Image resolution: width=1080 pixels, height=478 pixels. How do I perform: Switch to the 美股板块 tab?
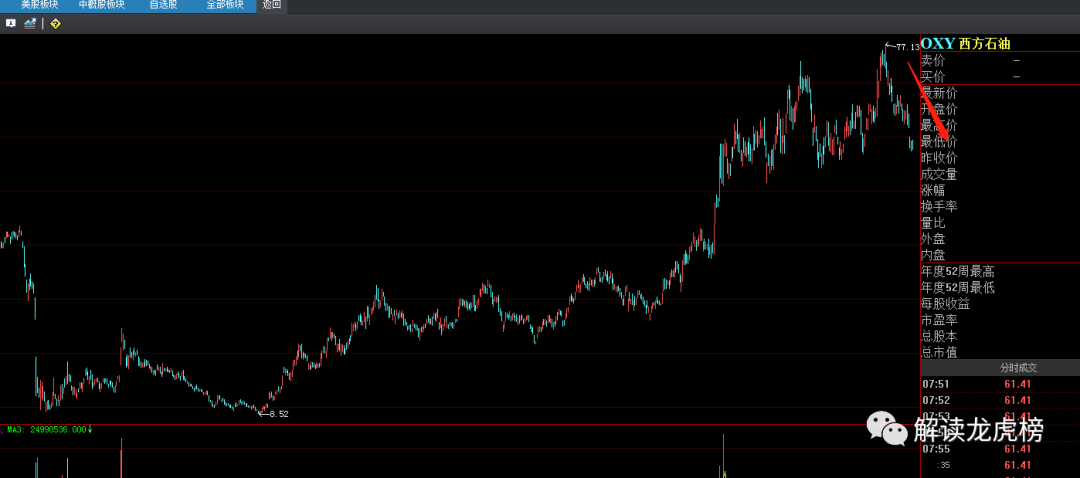click(x=39, y=5)
